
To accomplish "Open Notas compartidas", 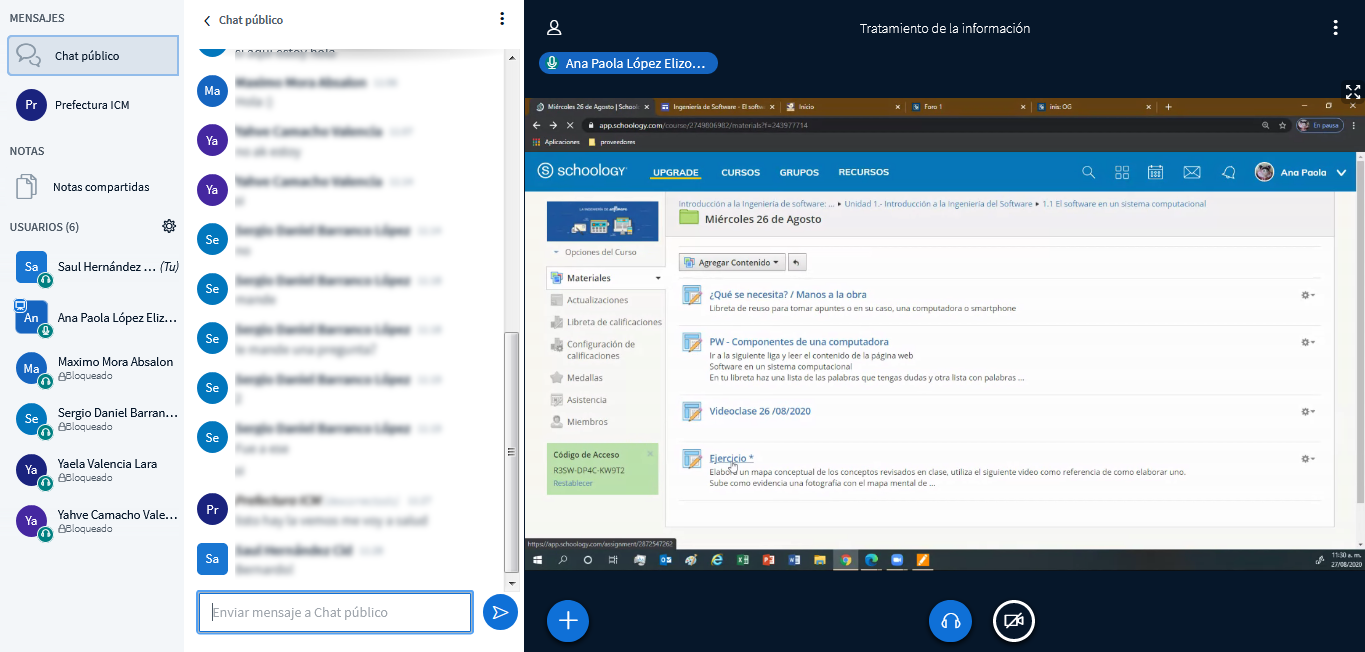I will 92,187.
